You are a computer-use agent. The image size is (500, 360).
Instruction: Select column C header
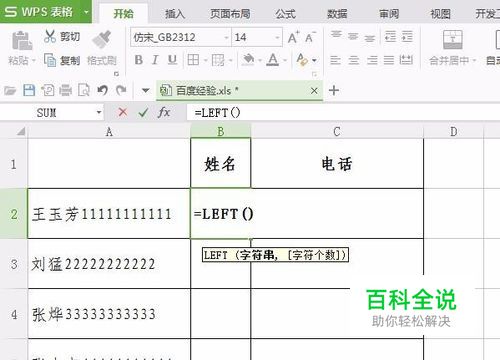coord(337,132)
